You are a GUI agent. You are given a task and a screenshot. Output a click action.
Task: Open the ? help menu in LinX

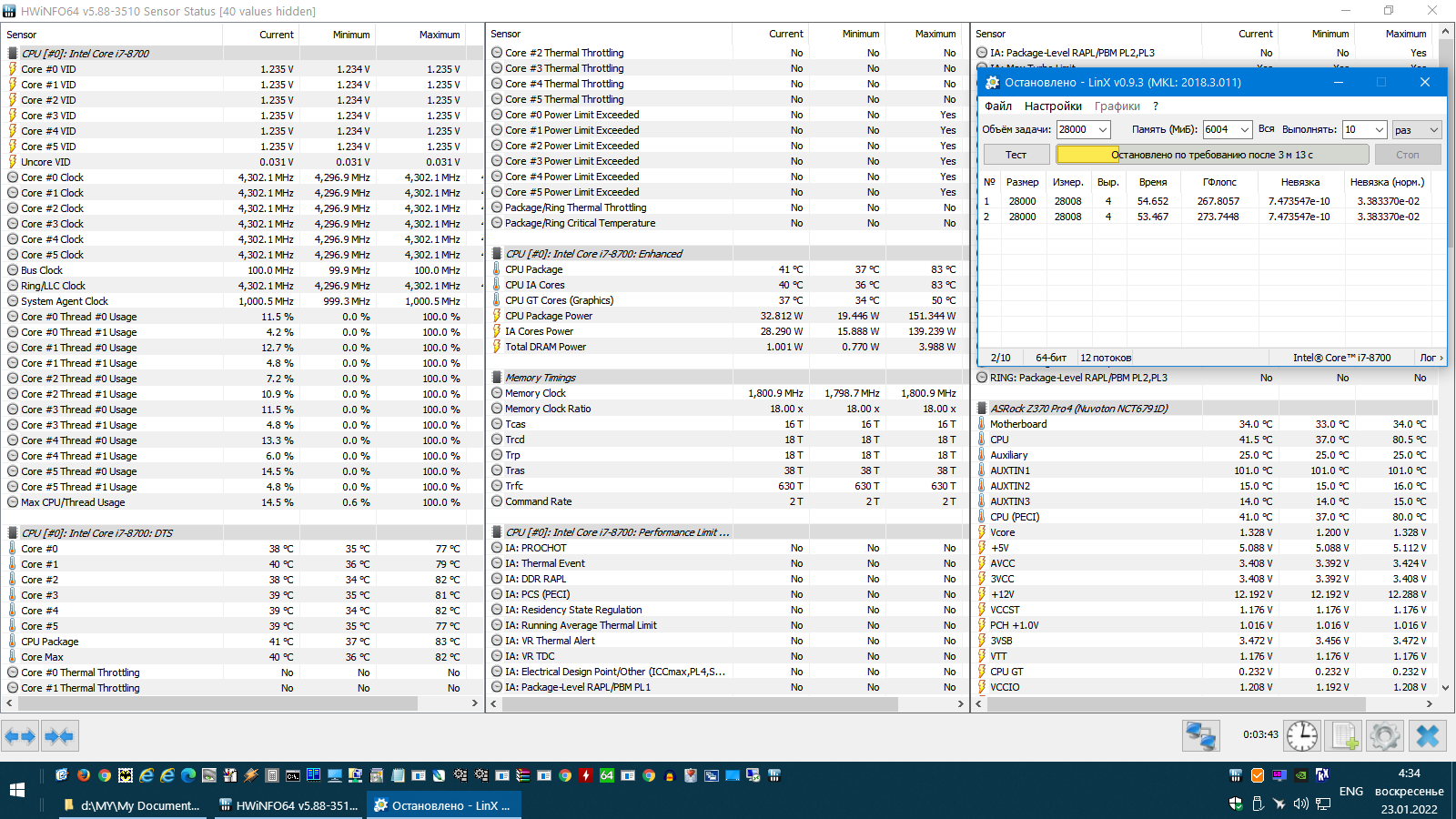tap(1156, 106)
